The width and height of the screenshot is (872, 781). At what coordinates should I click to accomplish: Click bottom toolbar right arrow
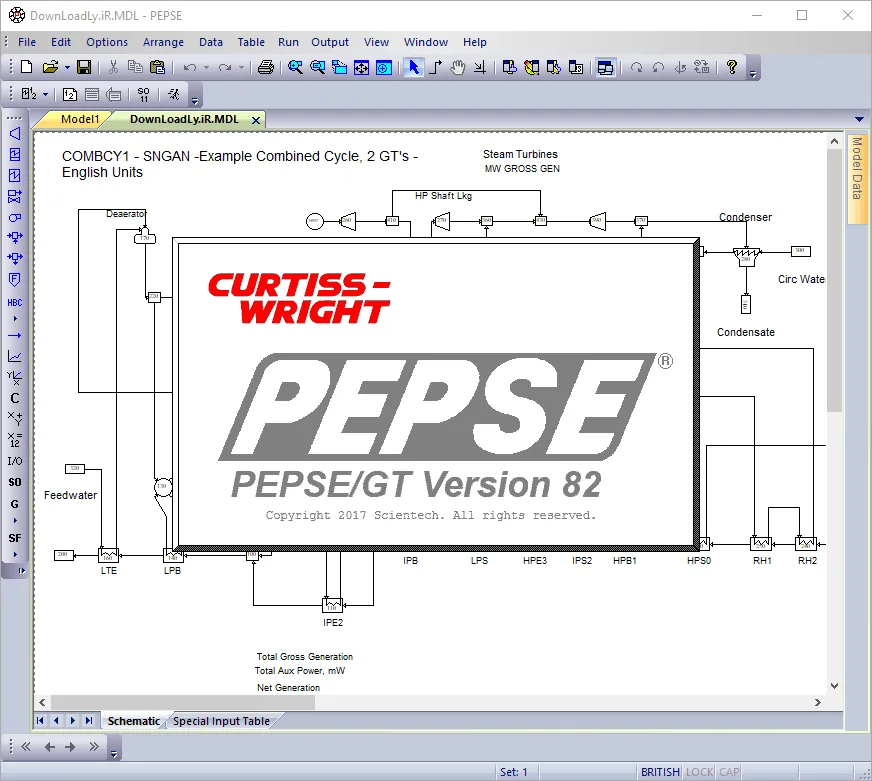(x=70, y=747)
